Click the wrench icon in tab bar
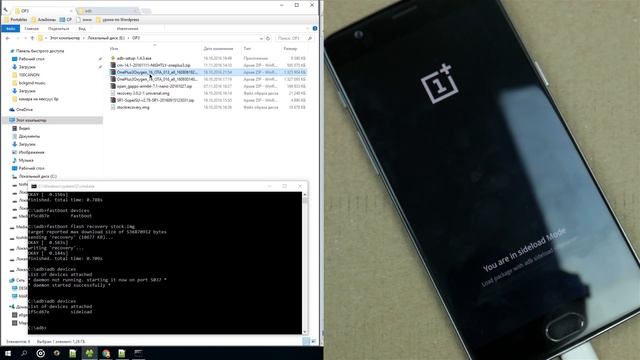 tap(6, 10)
